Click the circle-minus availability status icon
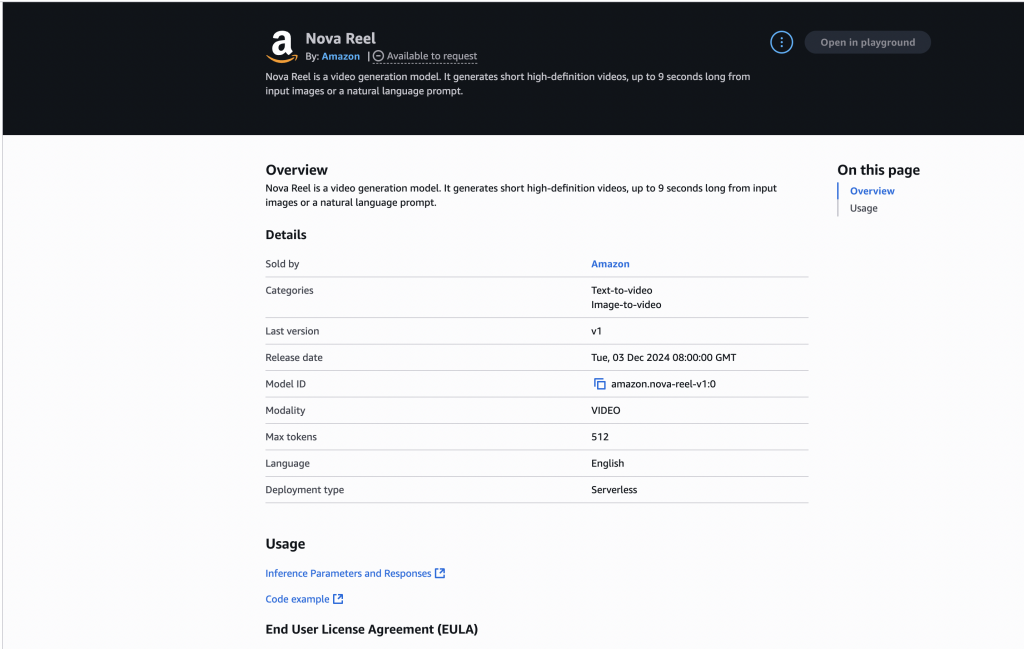The image size is (1024, 649). tap(379, 57)
